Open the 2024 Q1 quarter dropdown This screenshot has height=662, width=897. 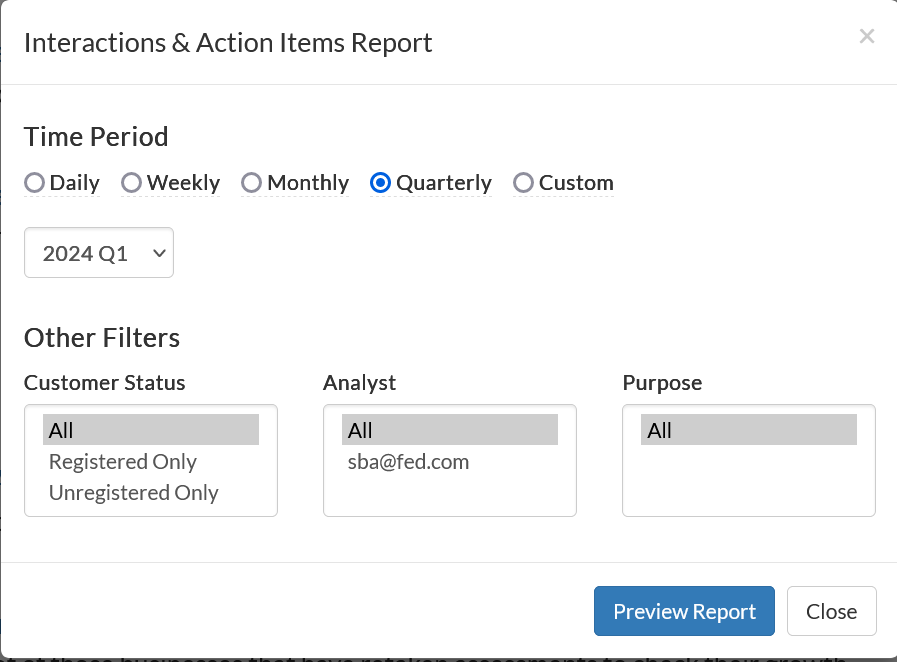99,253
